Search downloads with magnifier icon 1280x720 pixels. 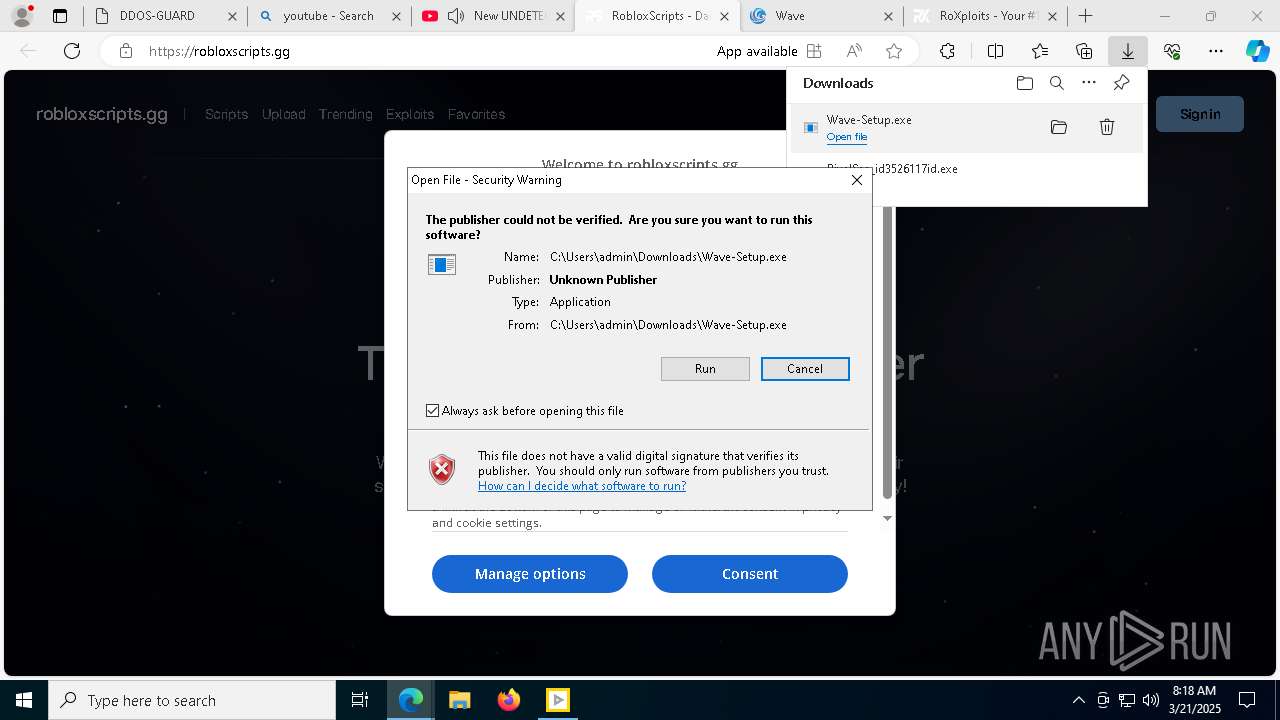(x=1056, y=83)
